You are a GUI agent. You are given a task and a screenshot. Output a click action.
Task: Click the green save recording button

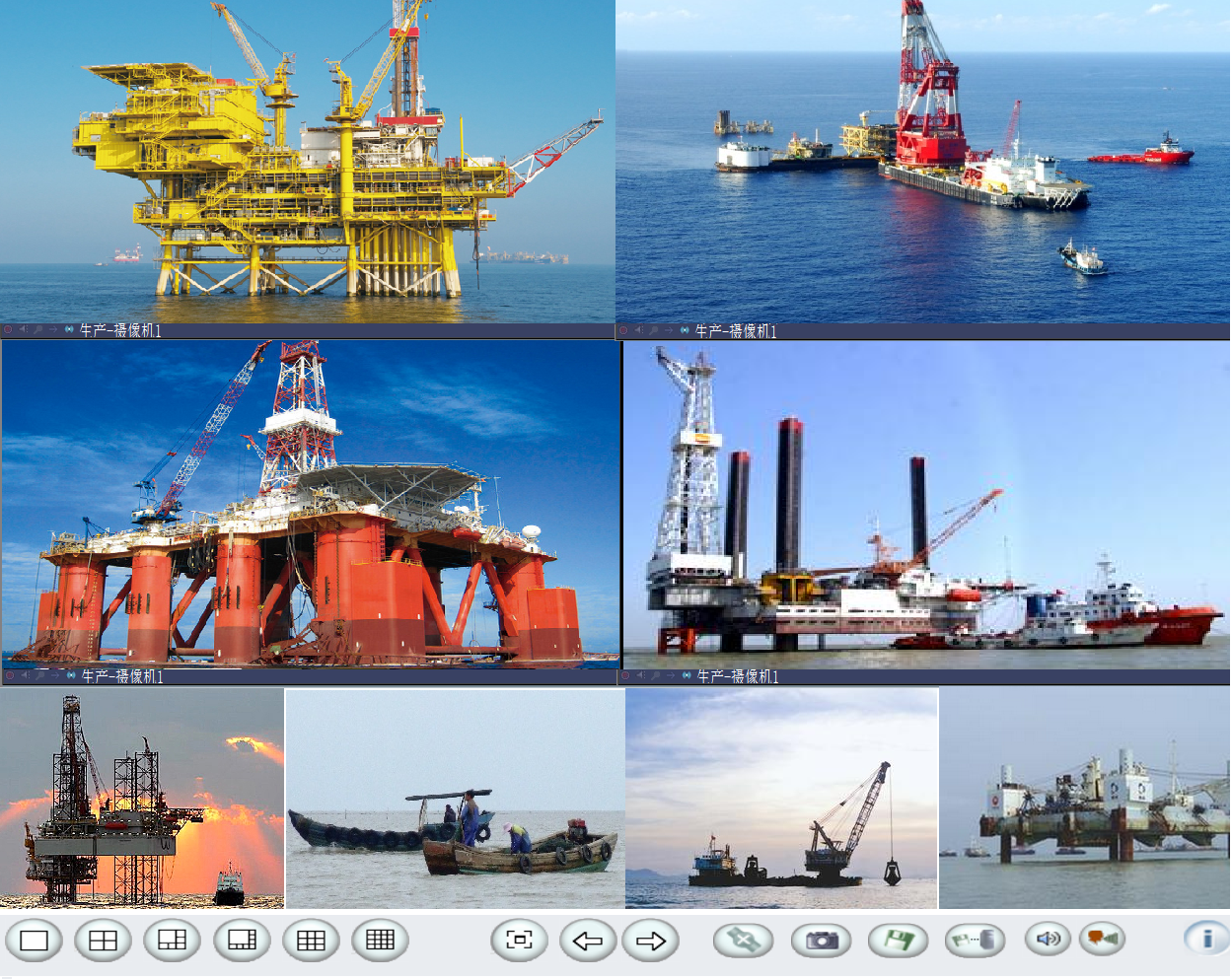pyautogui.click(x=898, y=941)
